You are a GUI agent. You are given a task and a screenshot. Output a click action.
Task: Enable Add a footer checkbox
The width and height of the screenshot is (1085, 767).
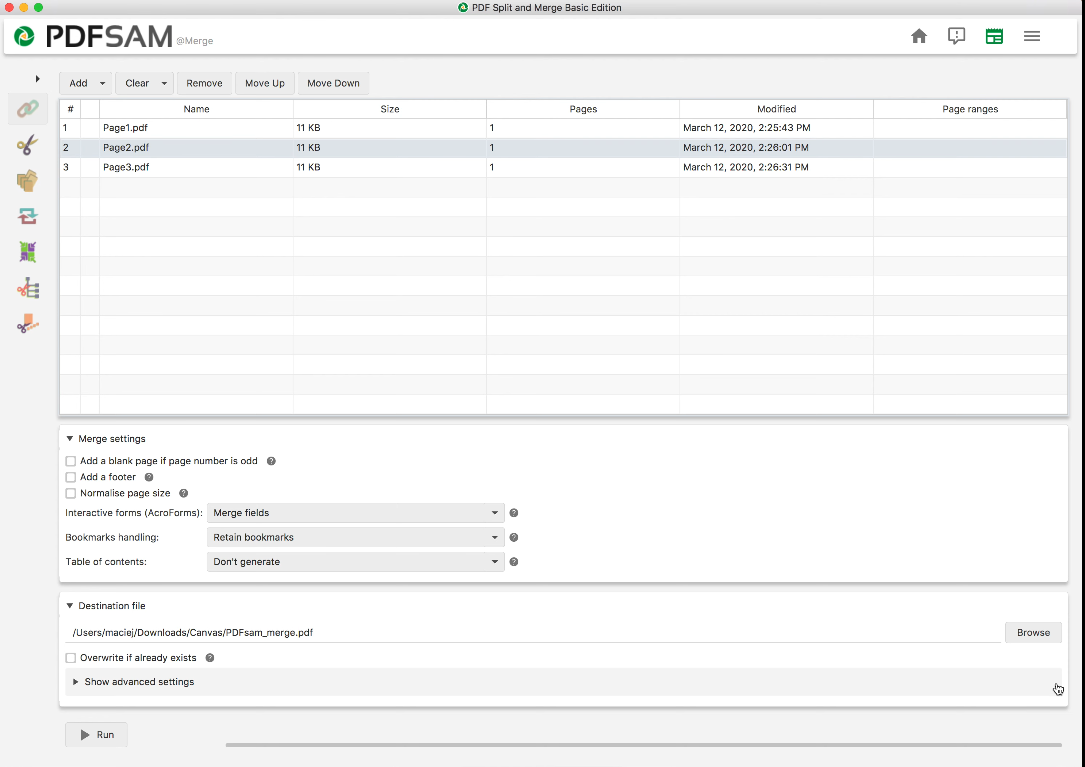click(x=71, y=477)
